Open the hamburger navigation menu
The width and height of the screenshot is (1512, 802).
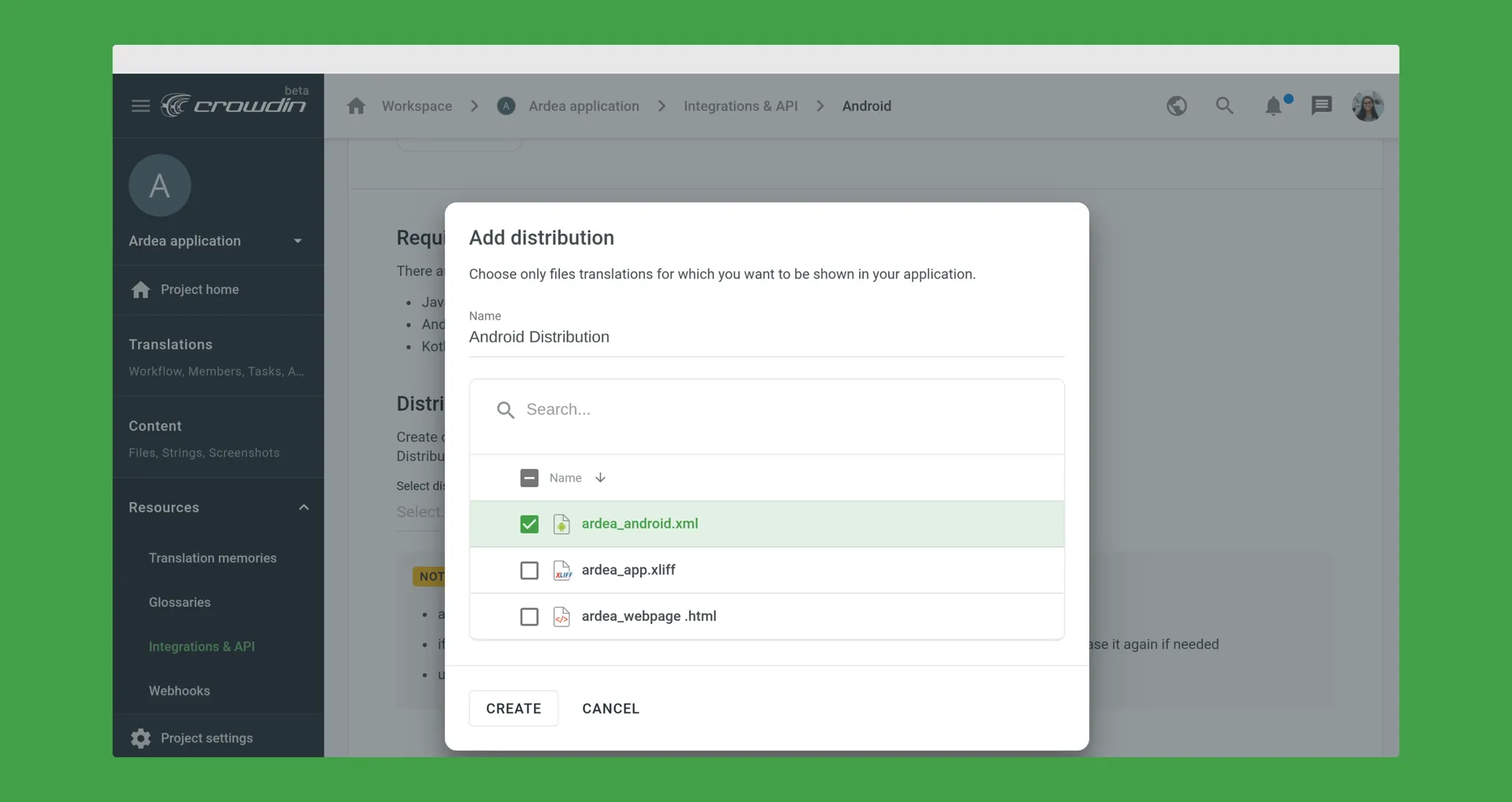[140, 105]
